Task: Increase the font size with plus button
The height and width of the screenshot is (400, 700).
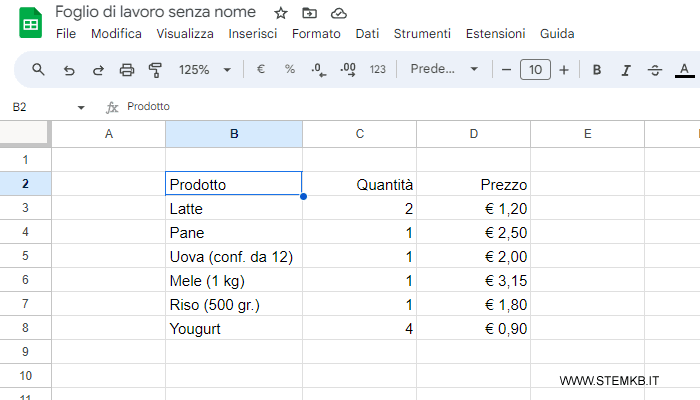Action: tap(564, 70)
